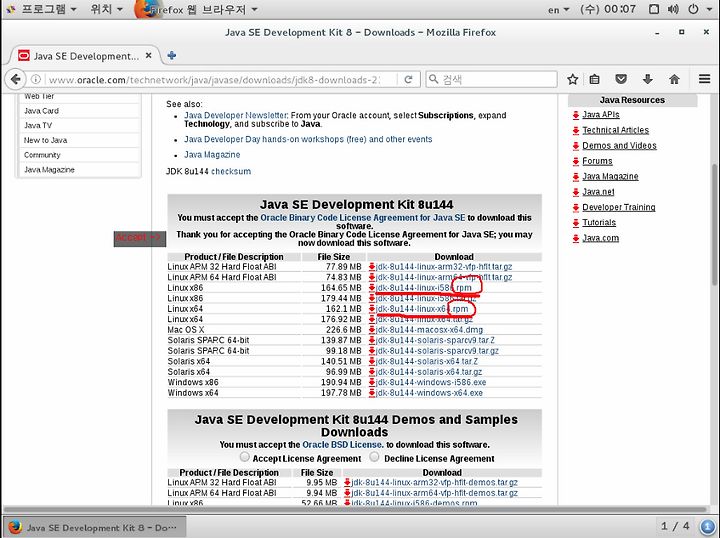This screenshot has width=720, height=538.
Task: Open the JDK 8u144 checksum link
Action: [x=231, y=171]
